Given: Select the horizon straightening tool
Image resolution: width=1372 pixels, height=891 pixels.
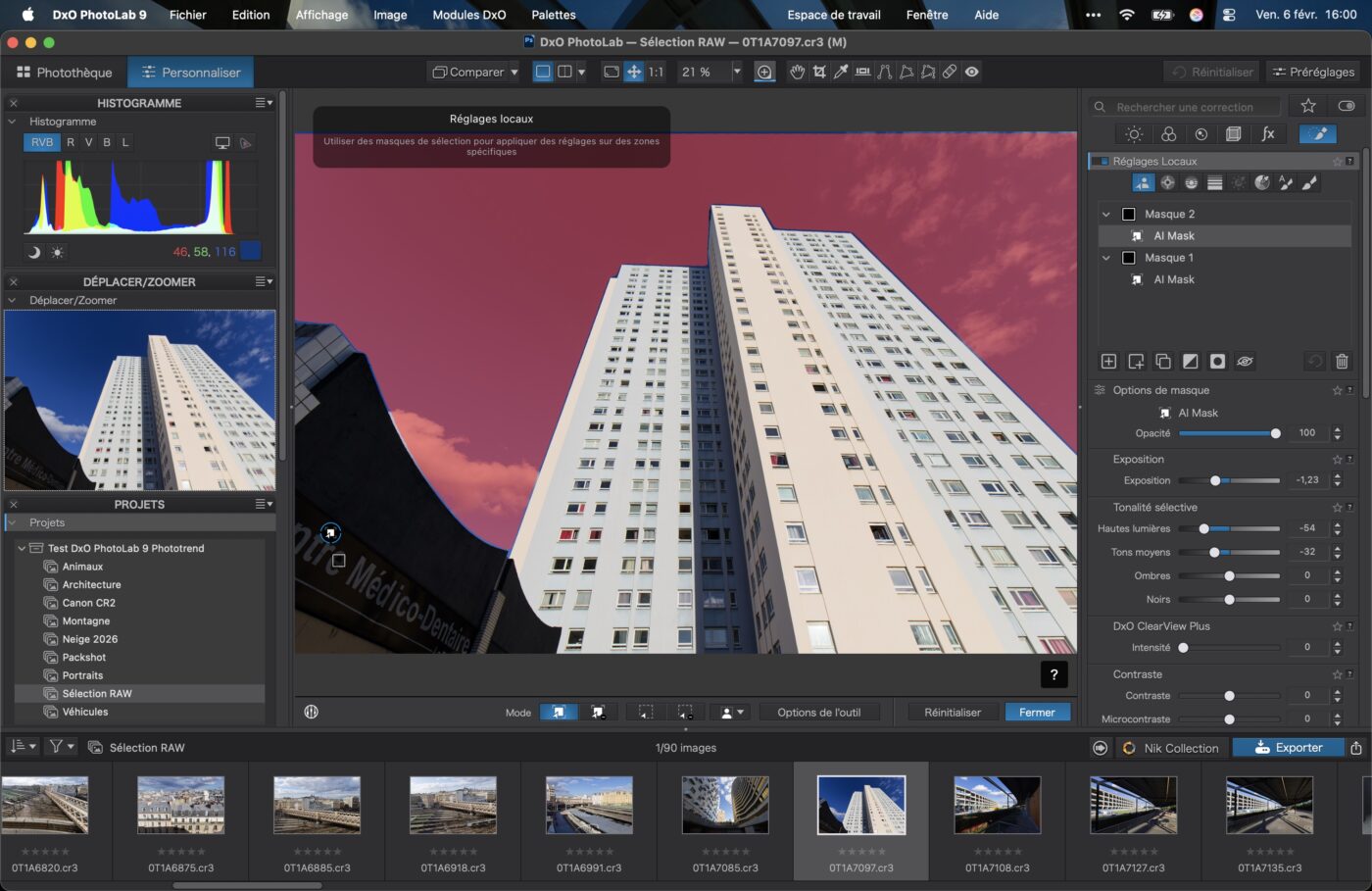Looking at the screenshot, I should pyautogui.click(x=862, y=72).
